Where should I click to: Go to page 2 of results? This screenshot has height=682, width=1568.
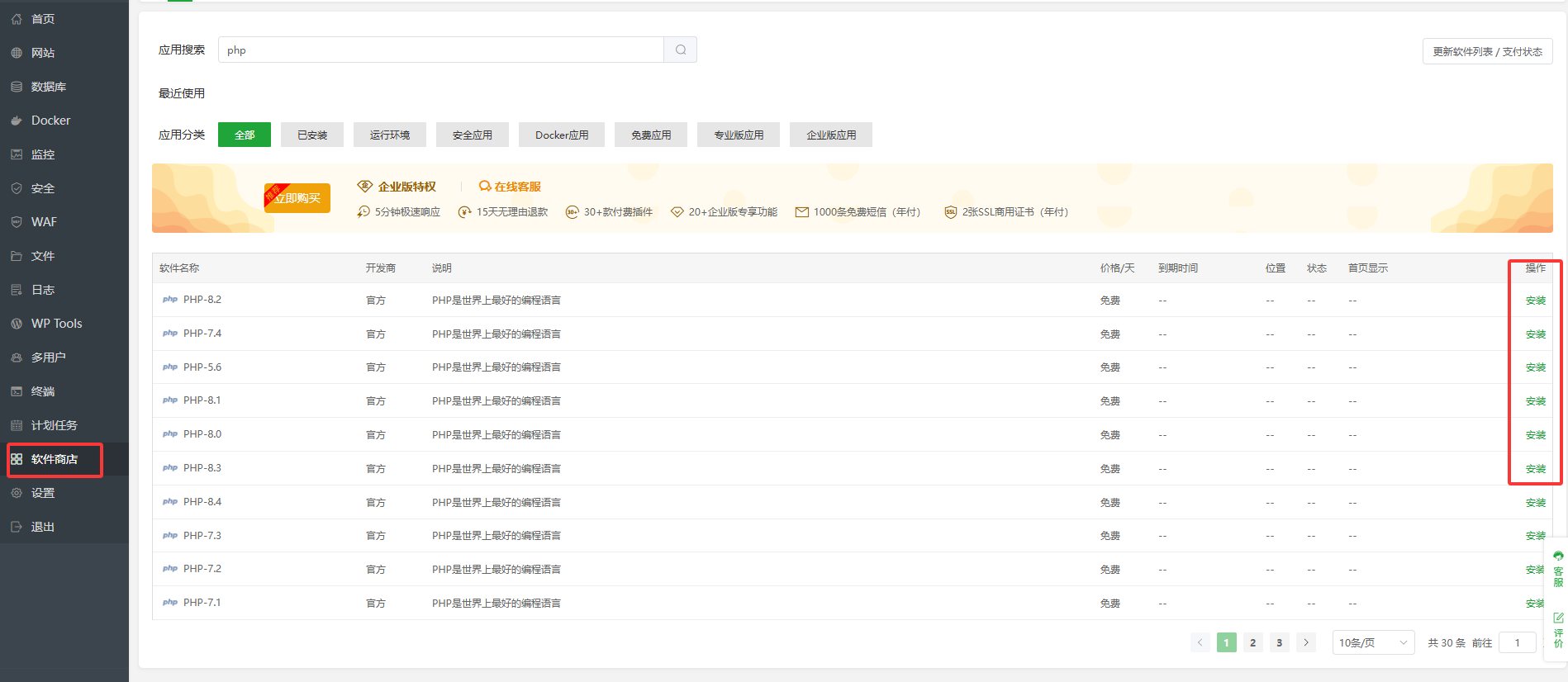(x=1253, y=642)
